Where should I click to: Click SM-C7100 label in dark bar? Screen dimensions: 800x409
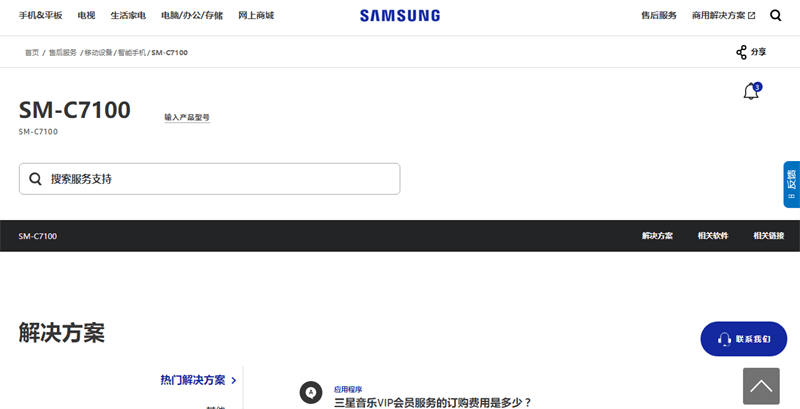coord(38,236)
